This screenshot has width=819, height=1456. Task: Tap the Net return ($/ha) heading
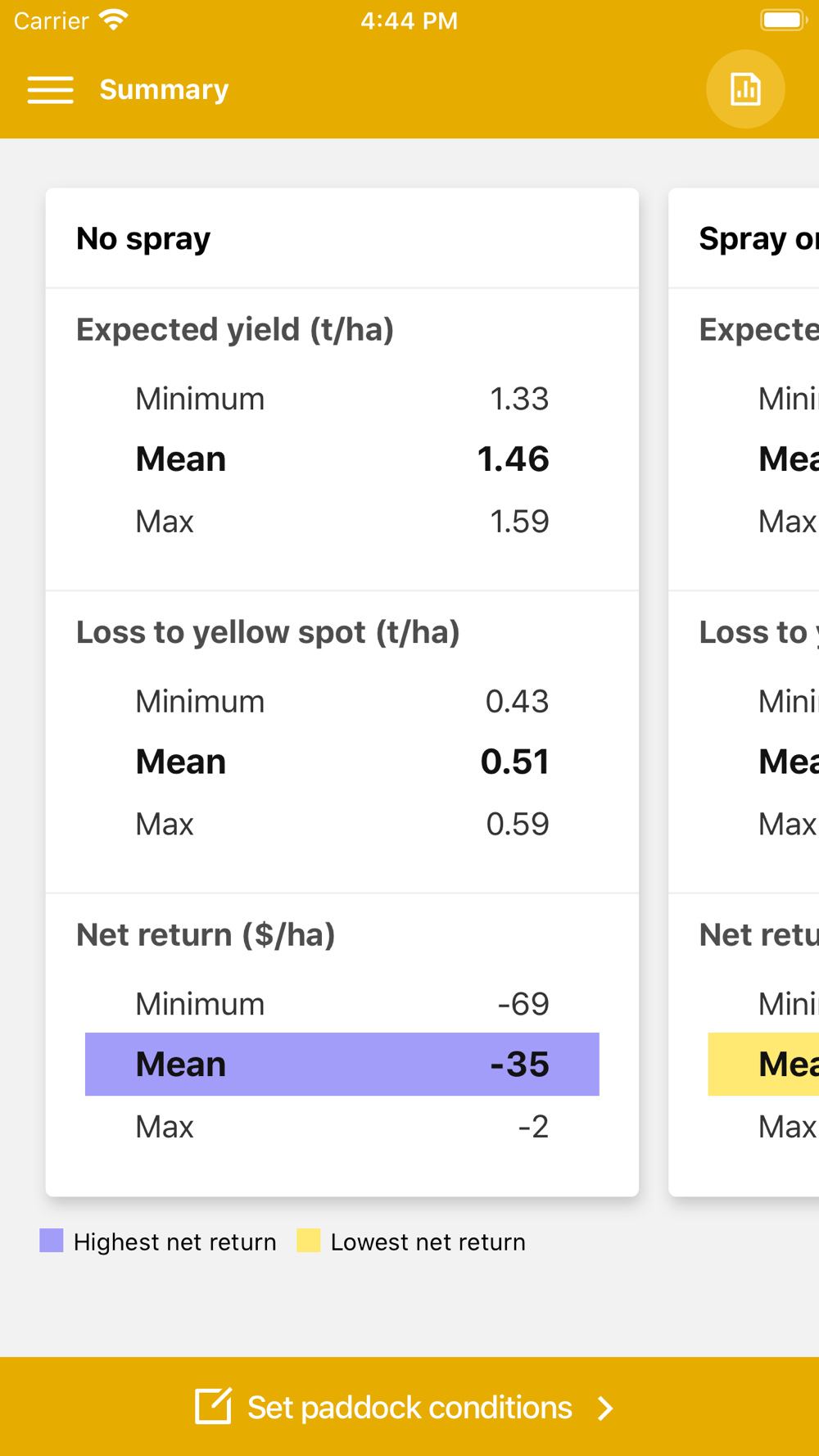tap(206, 934)
